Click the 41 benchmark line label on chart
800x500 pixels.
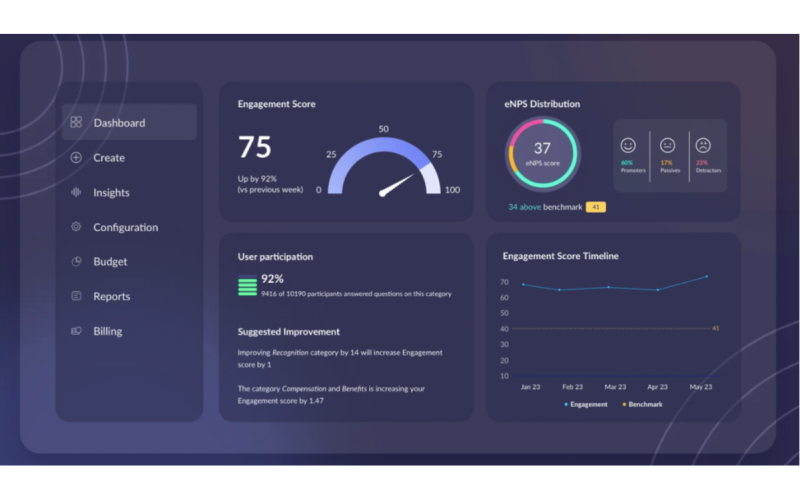pyautogui.click(x=715, y=328)
